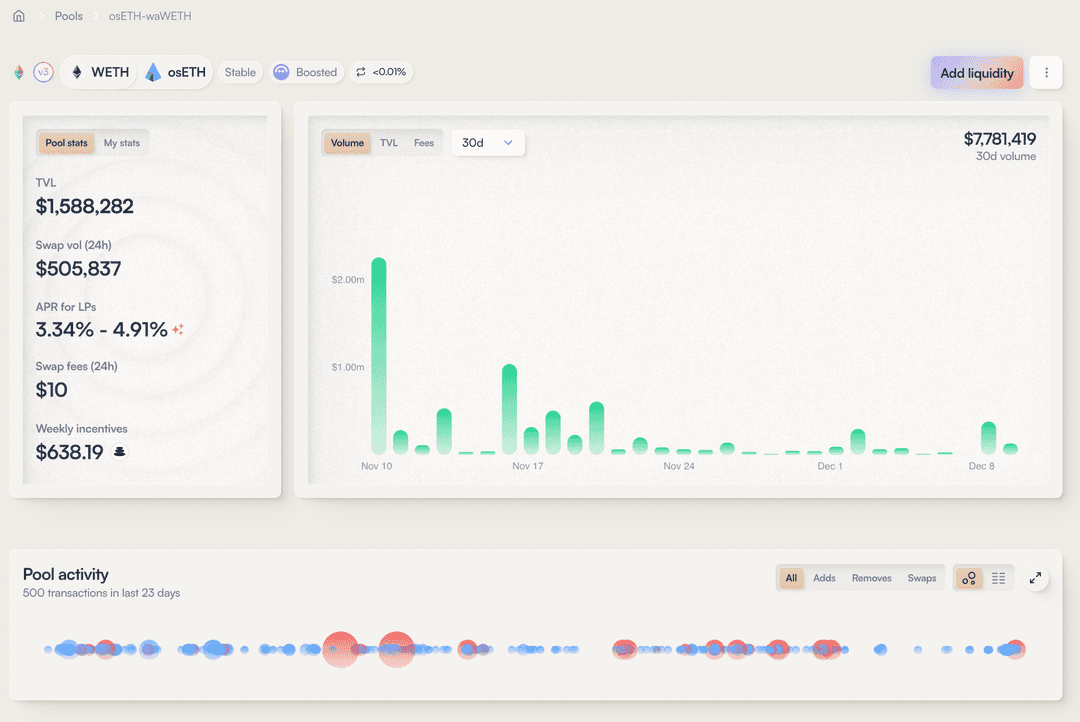Screen dimensions: 1080x722
Task: Filter pool activity by Adds
Action: click(824, 578)
